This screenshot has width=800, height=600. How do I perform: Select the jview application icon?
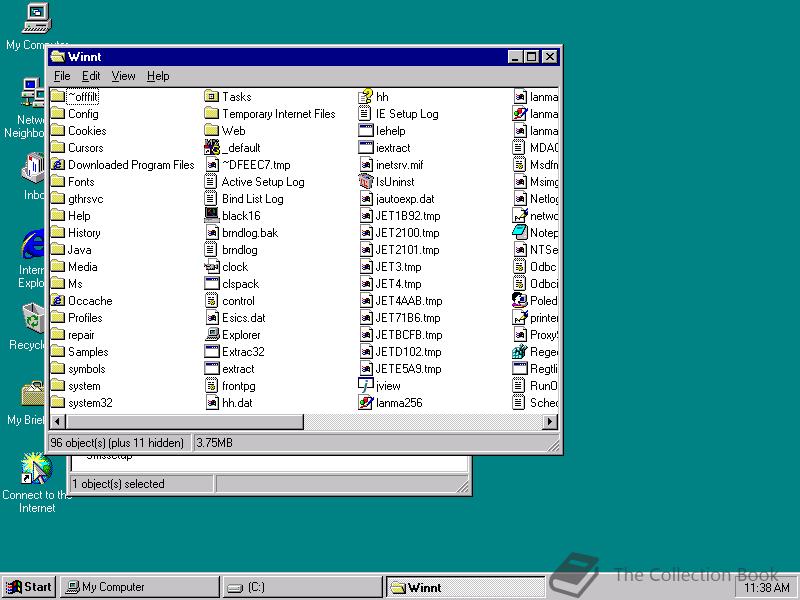pos(366,386)
